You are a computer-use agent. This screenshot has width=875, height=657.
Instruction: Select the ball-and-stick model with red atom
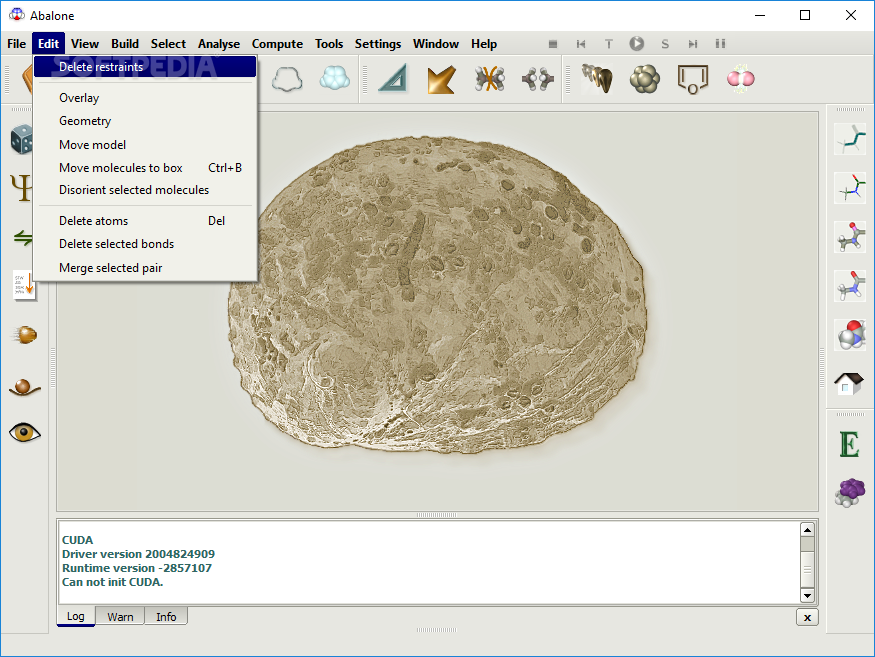point(850,237)
